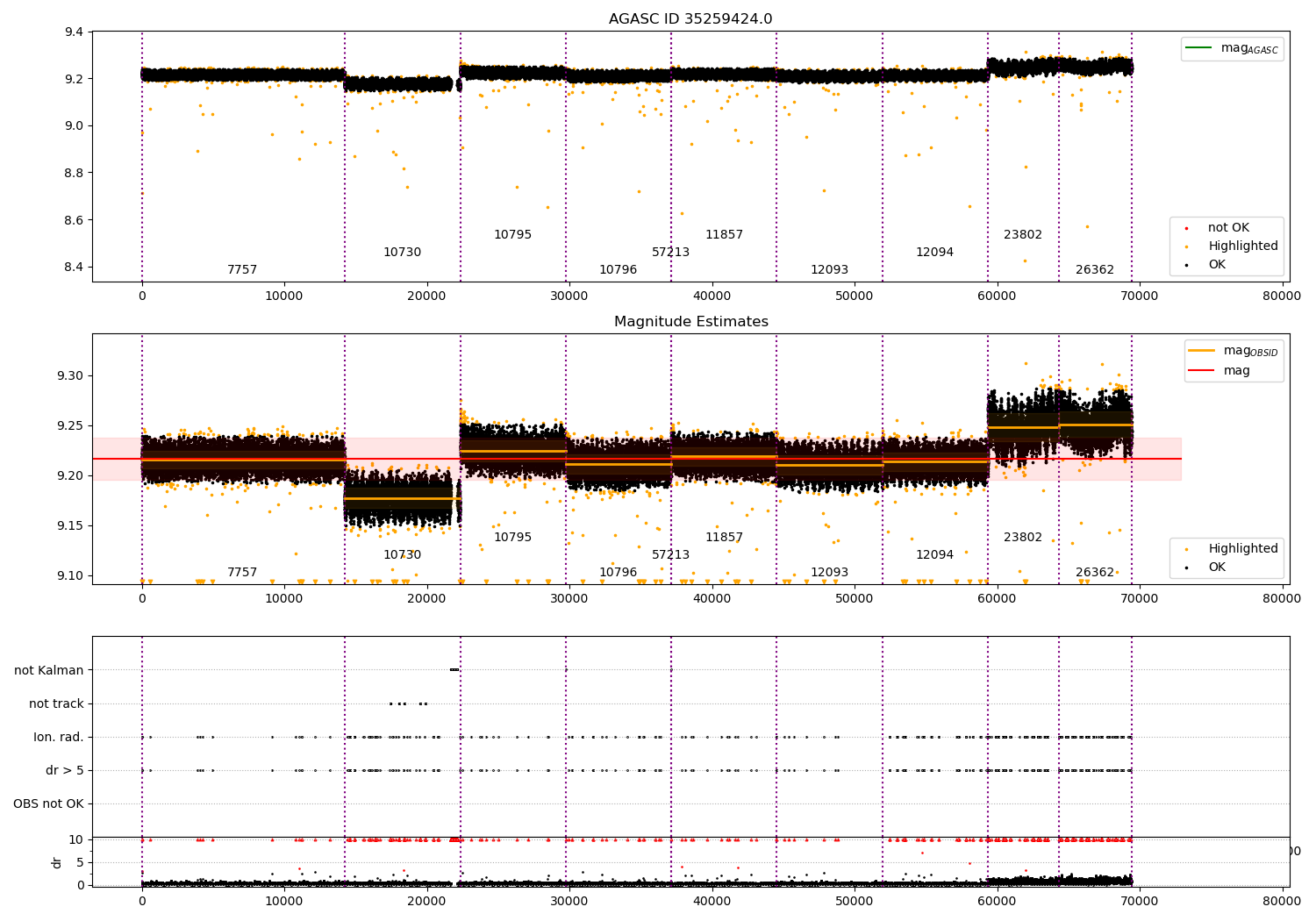Select the "dr > 5" axis label
This screenshot has width=1316, height=921.
click(65, 770)
